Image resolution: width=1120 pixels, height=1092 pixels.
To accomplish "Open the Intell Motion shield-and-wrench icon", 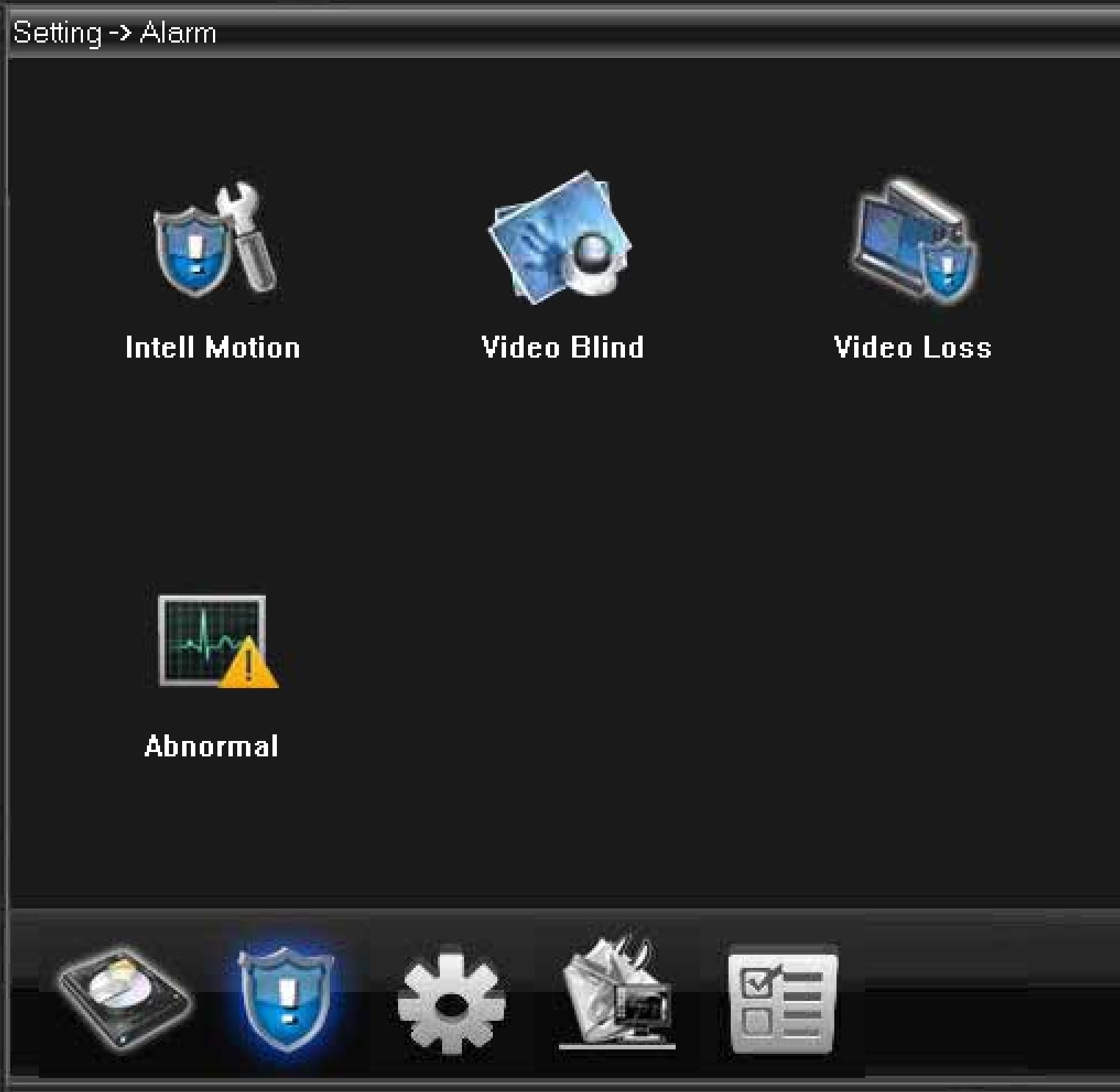I will pyautogui.click(x=213, y=241).
